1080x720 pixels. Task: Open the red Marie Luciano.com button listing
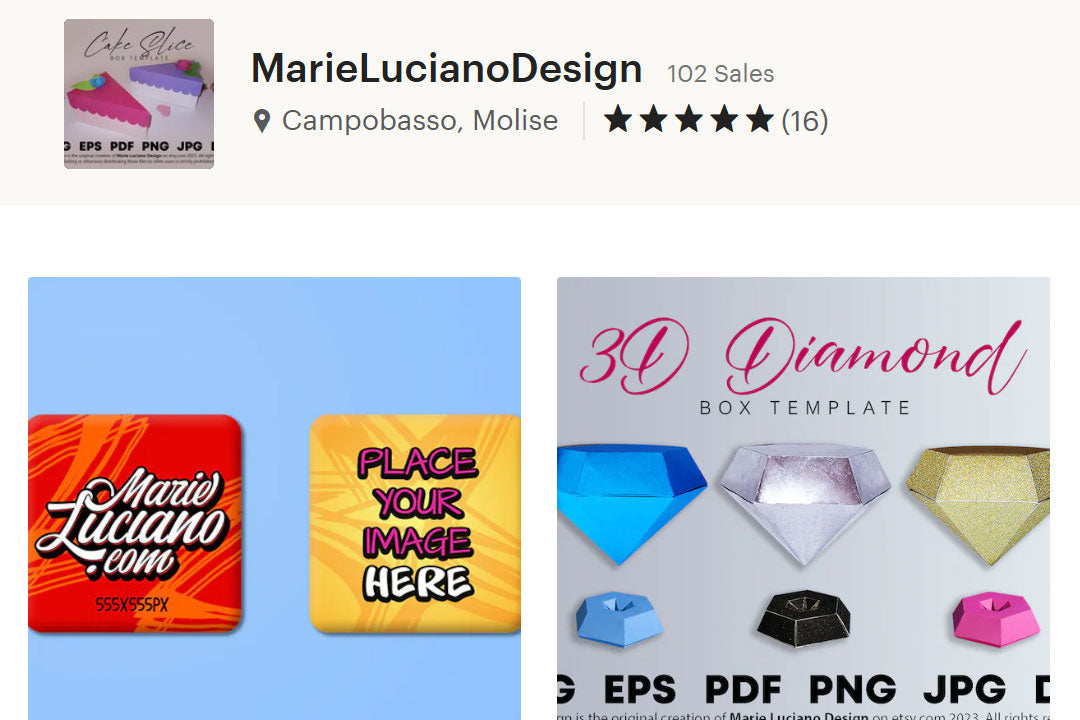point(135,523)
